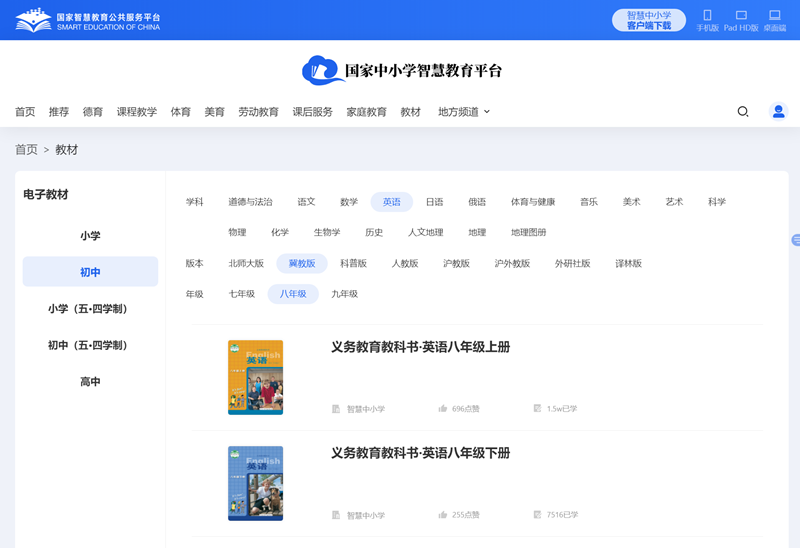Choose the 化学 subject filter
The image size is (800, 548).
coord(280,233)
